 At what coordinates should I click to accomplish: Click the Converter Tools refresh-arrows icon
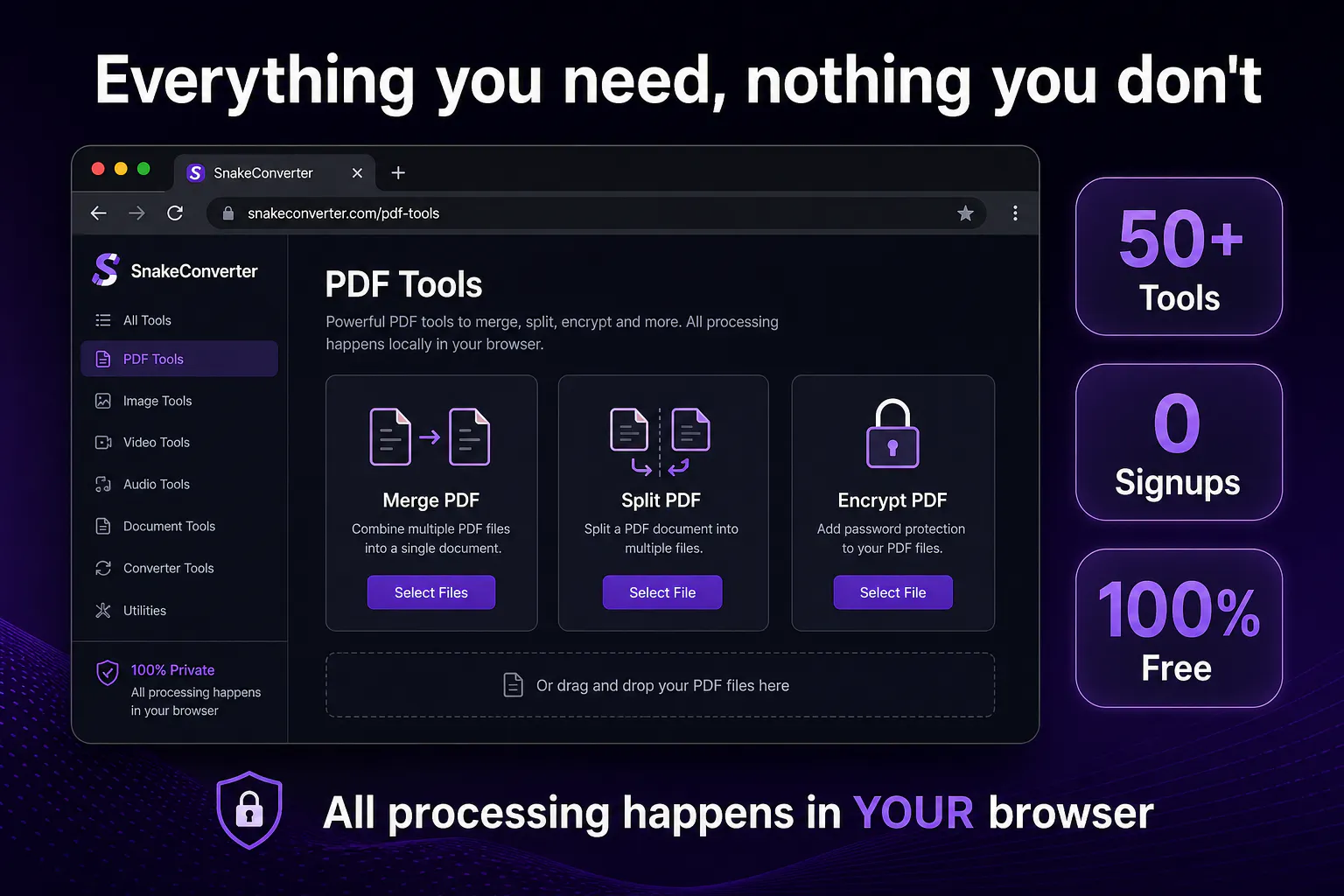coord(103,568)
